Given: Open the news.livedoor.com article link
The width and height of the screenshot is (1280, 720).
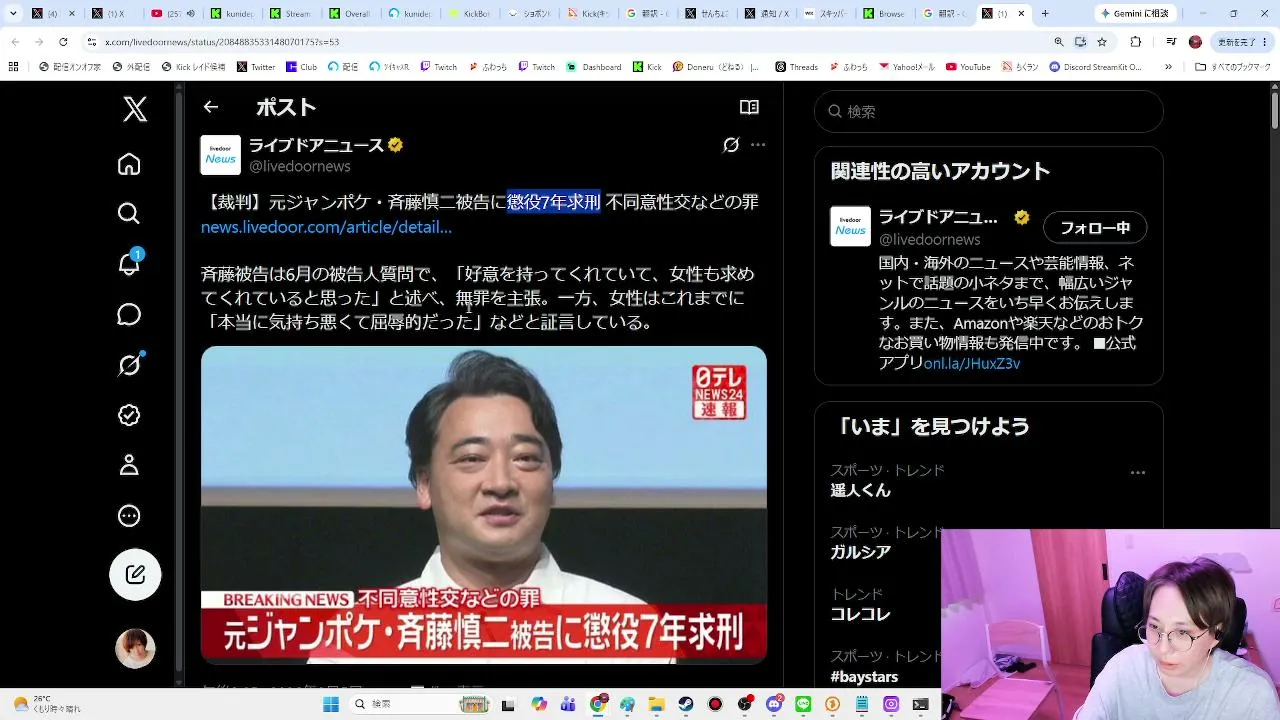Looking at the screenshot, I should 326,227.
